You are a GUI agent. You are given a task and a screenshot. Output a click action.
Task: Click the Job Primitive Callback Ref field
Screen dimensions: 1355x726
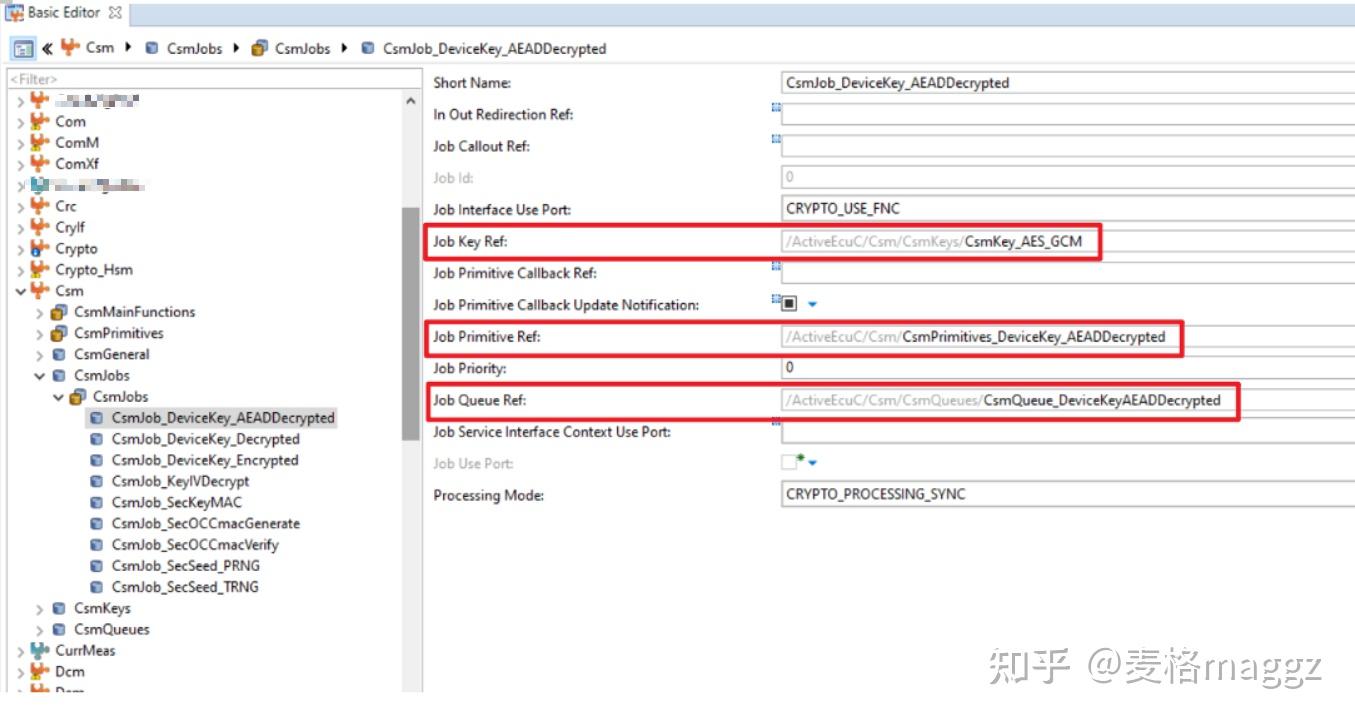(x=1068, y=273)
